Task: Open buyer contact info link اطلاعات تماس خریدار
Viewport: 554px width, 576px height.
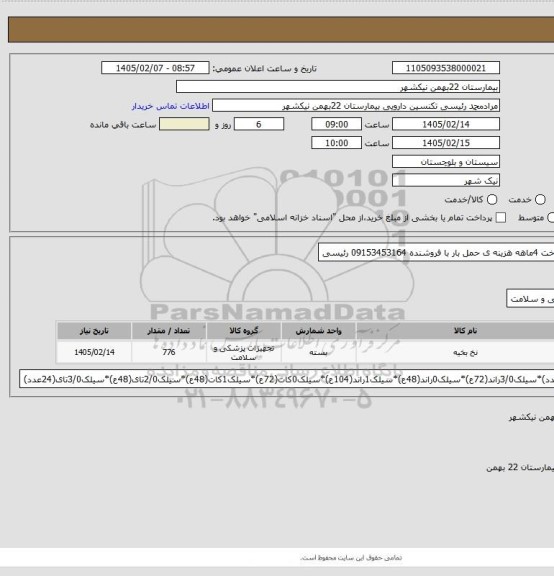Action: (x=170, y=106)
